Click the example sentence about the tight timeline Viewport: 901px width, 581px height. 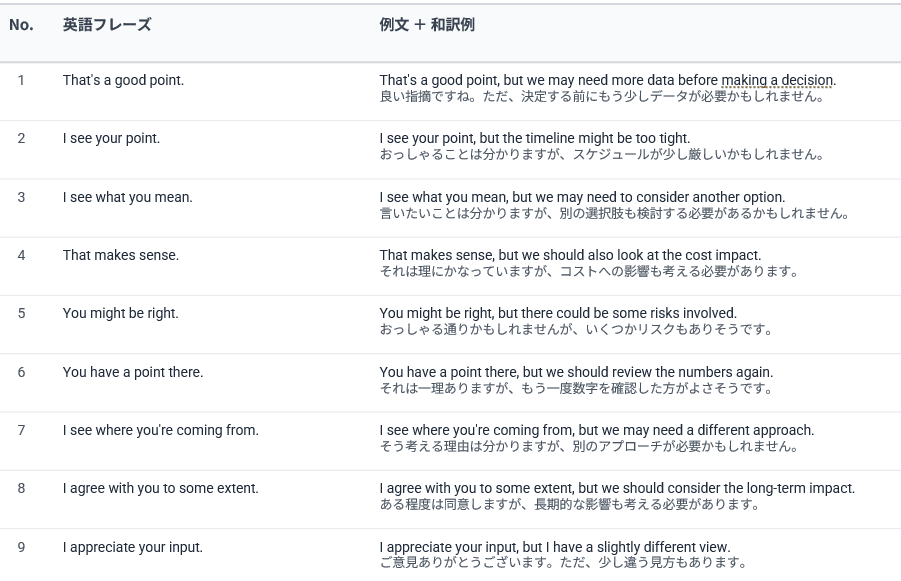534,138
